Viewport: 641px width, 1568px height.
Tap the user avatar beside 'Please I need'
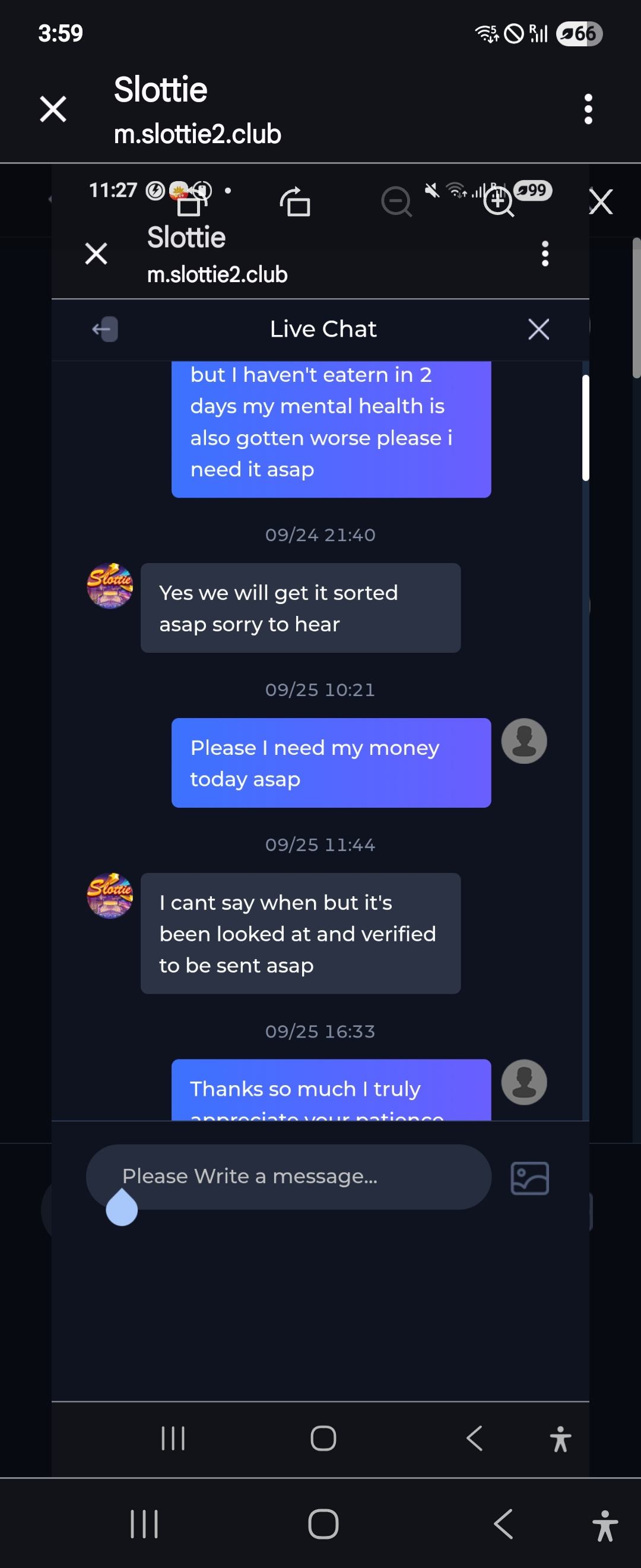pos(523,741)
